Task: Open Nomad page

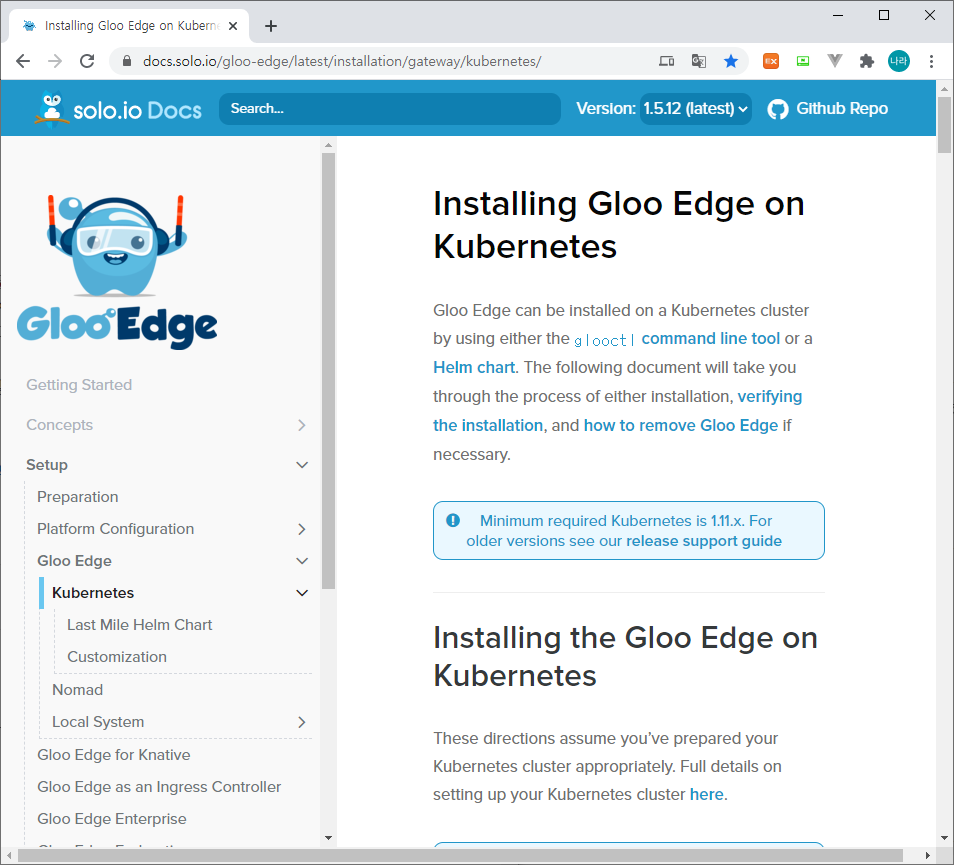Action: pos(77,689)
